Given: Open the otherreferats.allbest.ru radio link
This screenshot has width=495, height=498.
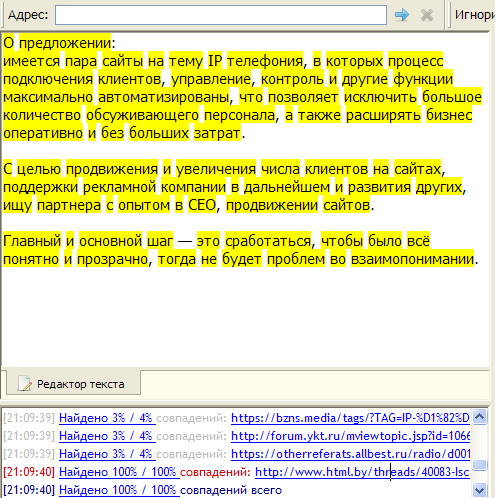Looking at the screenshot, I should click(350, 454).
